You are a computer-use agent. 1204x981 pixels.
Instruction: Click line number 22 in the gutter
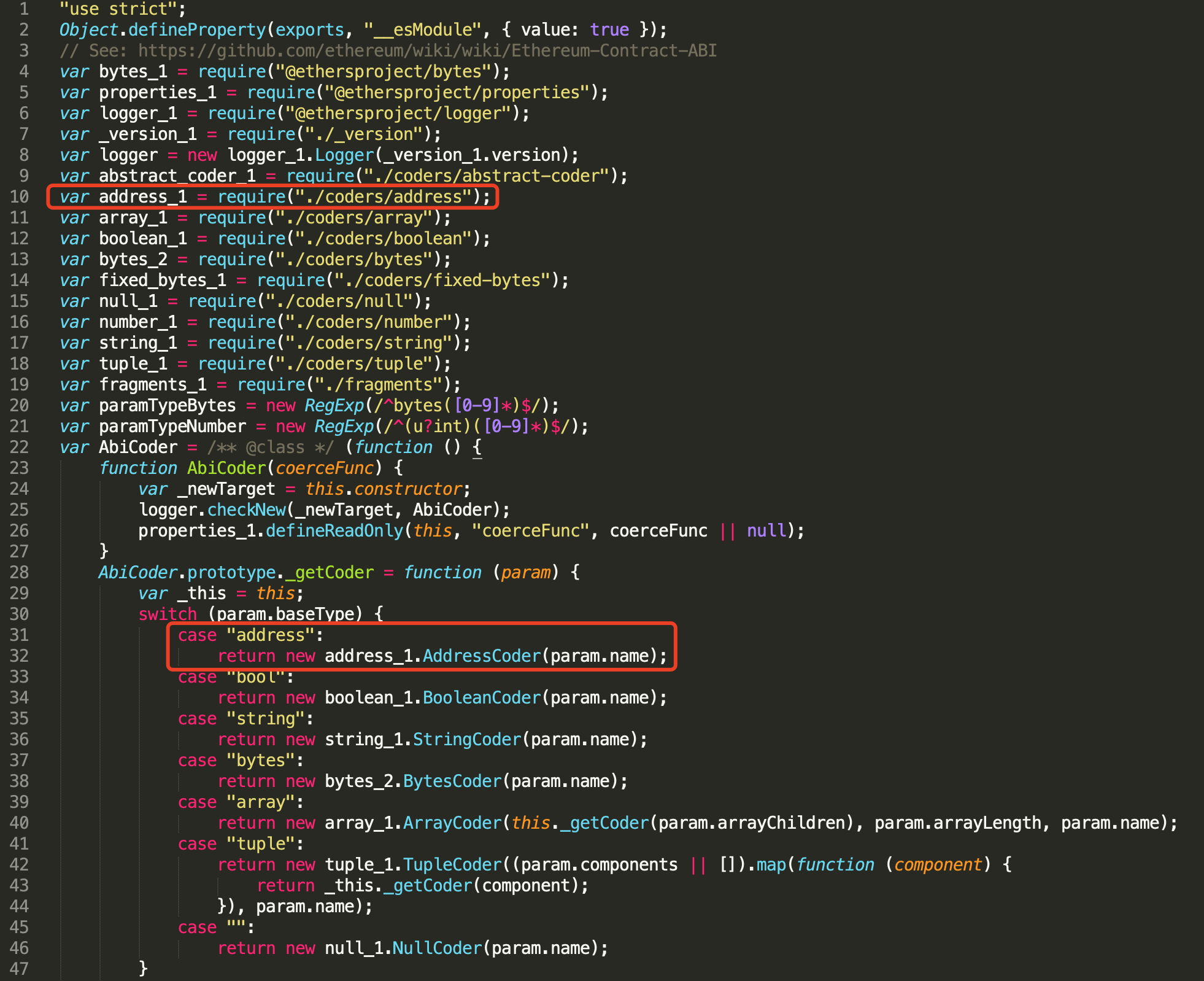tap(19, 447)
